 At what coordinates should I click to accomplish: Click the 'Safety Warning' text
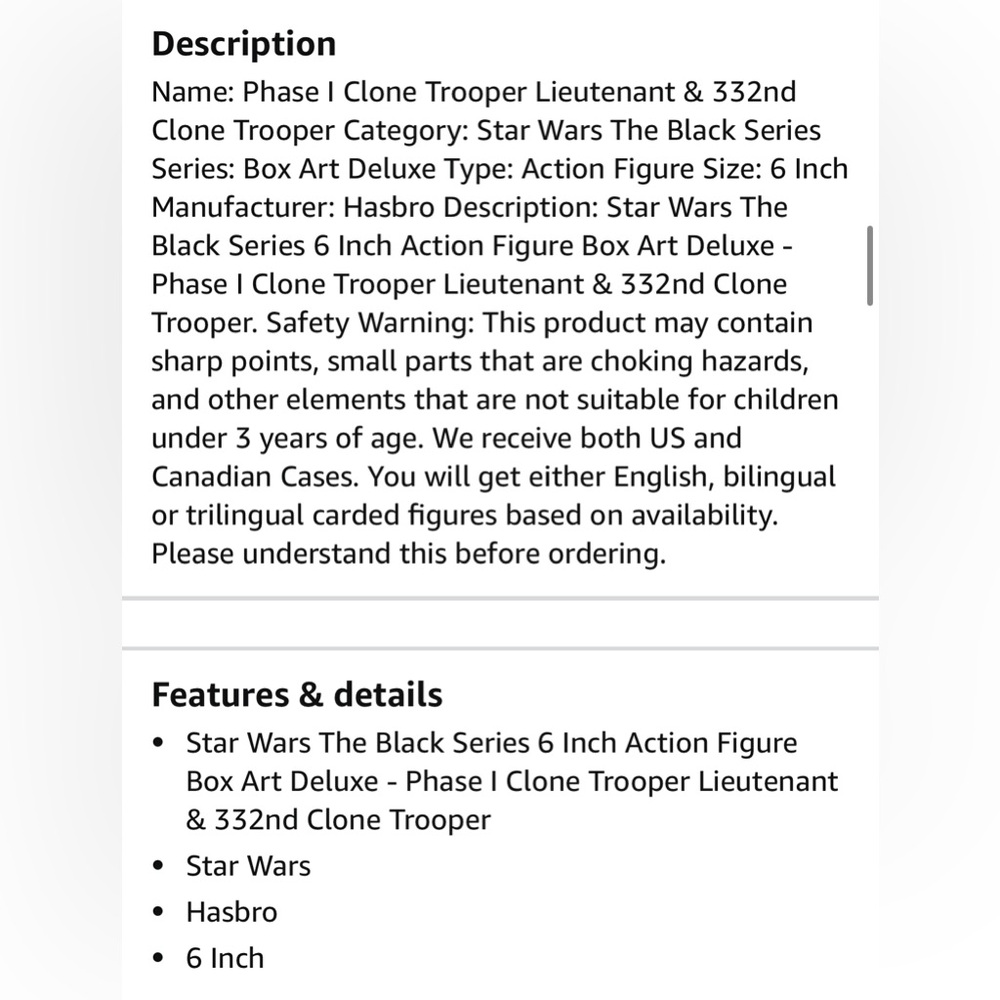pyautogui.click(x=369, y=323)
